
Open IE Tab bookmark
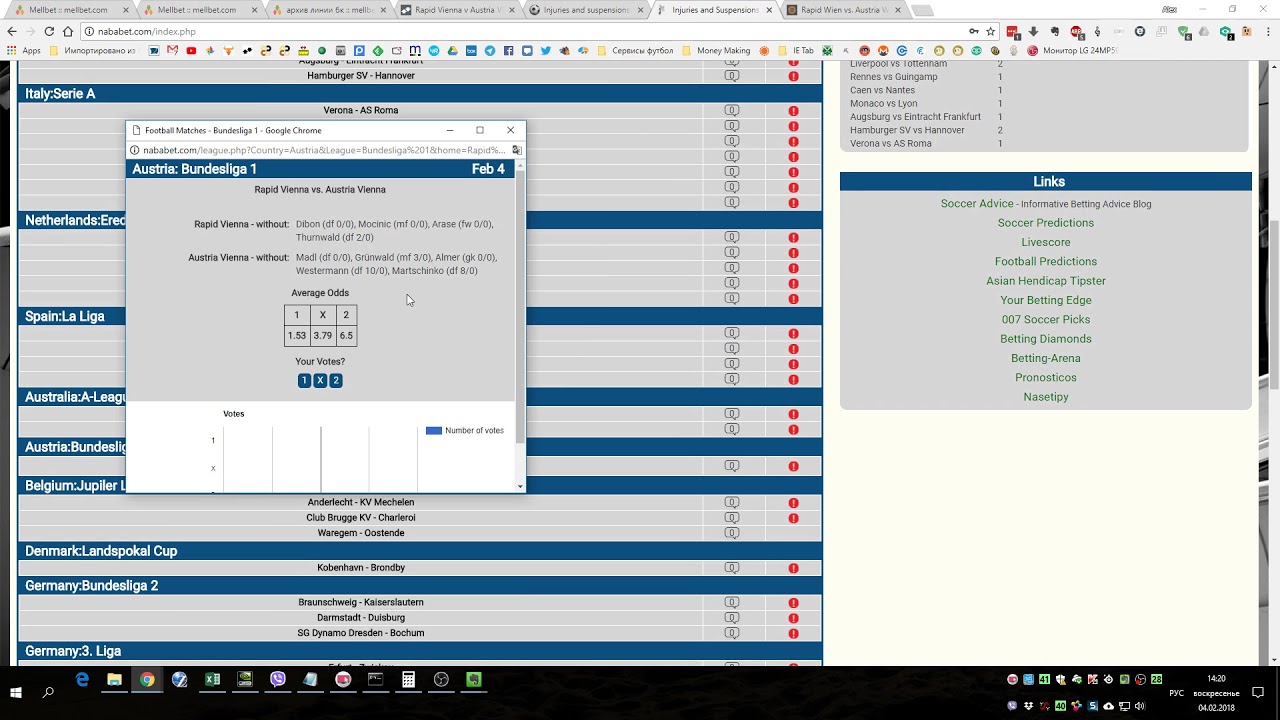(x=796, y=50)
